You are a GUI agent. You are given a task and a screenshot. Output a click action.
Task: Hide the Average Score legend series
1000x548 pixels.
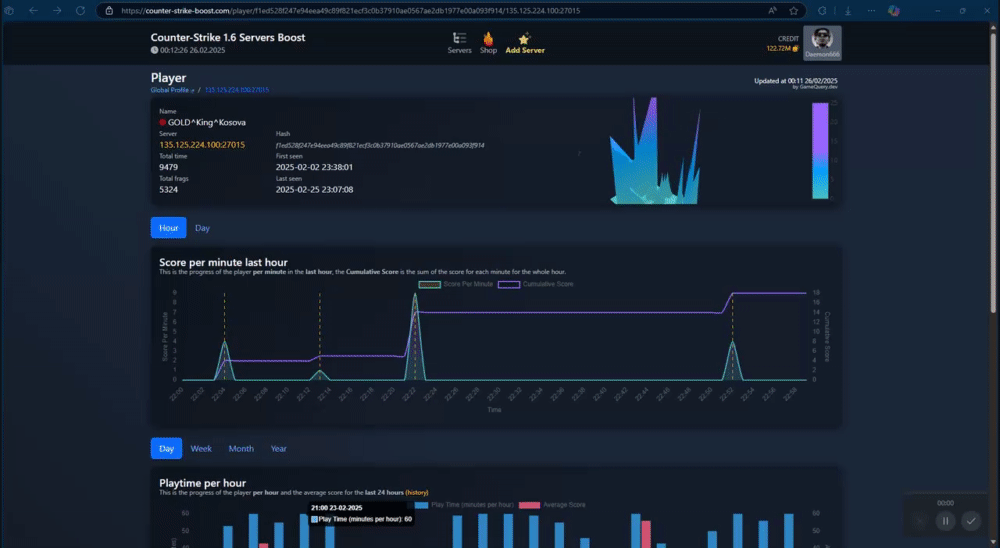pos(552,505)
